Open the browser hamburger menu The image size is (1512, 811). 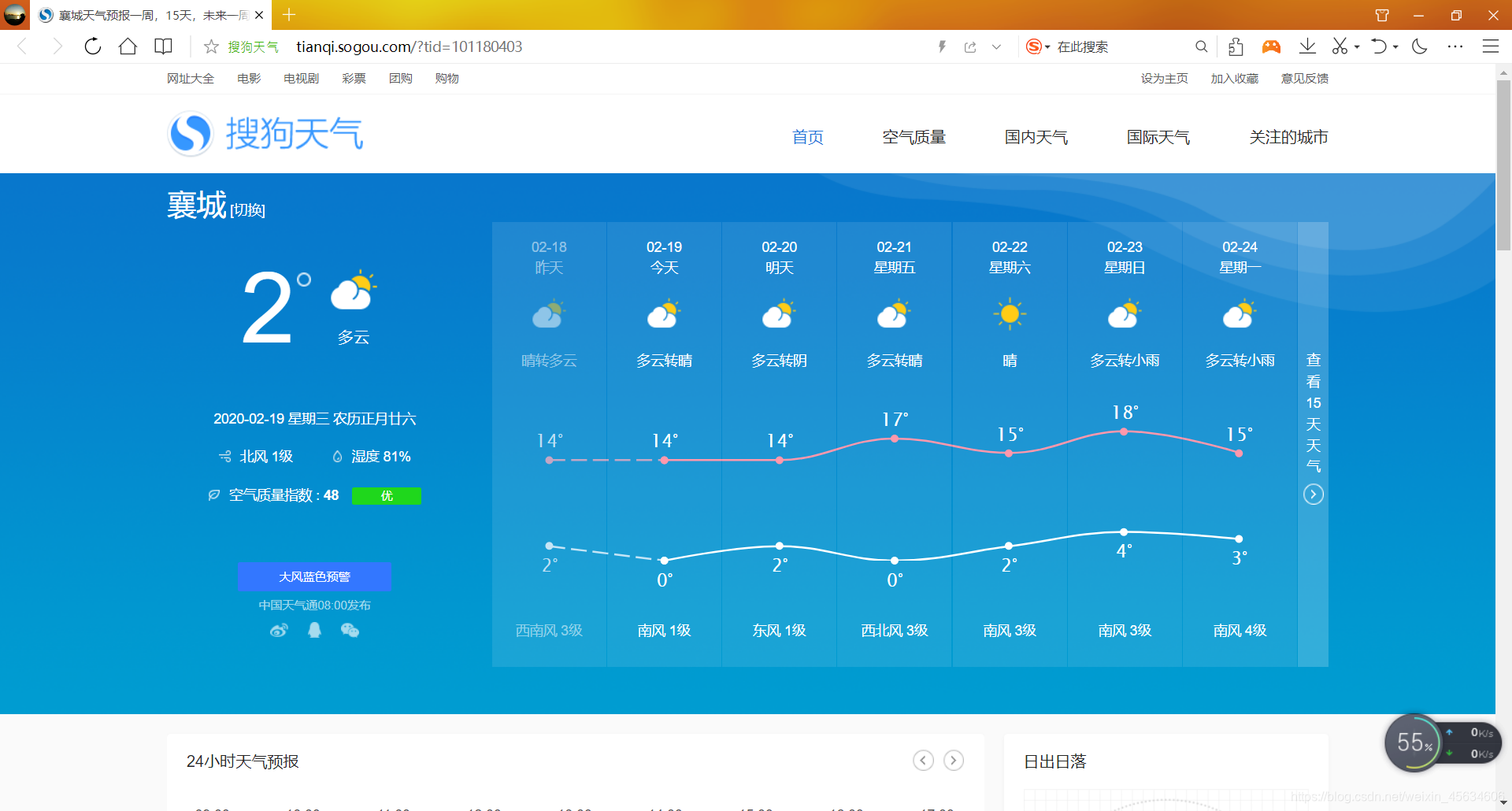(x=1491, y=46)
